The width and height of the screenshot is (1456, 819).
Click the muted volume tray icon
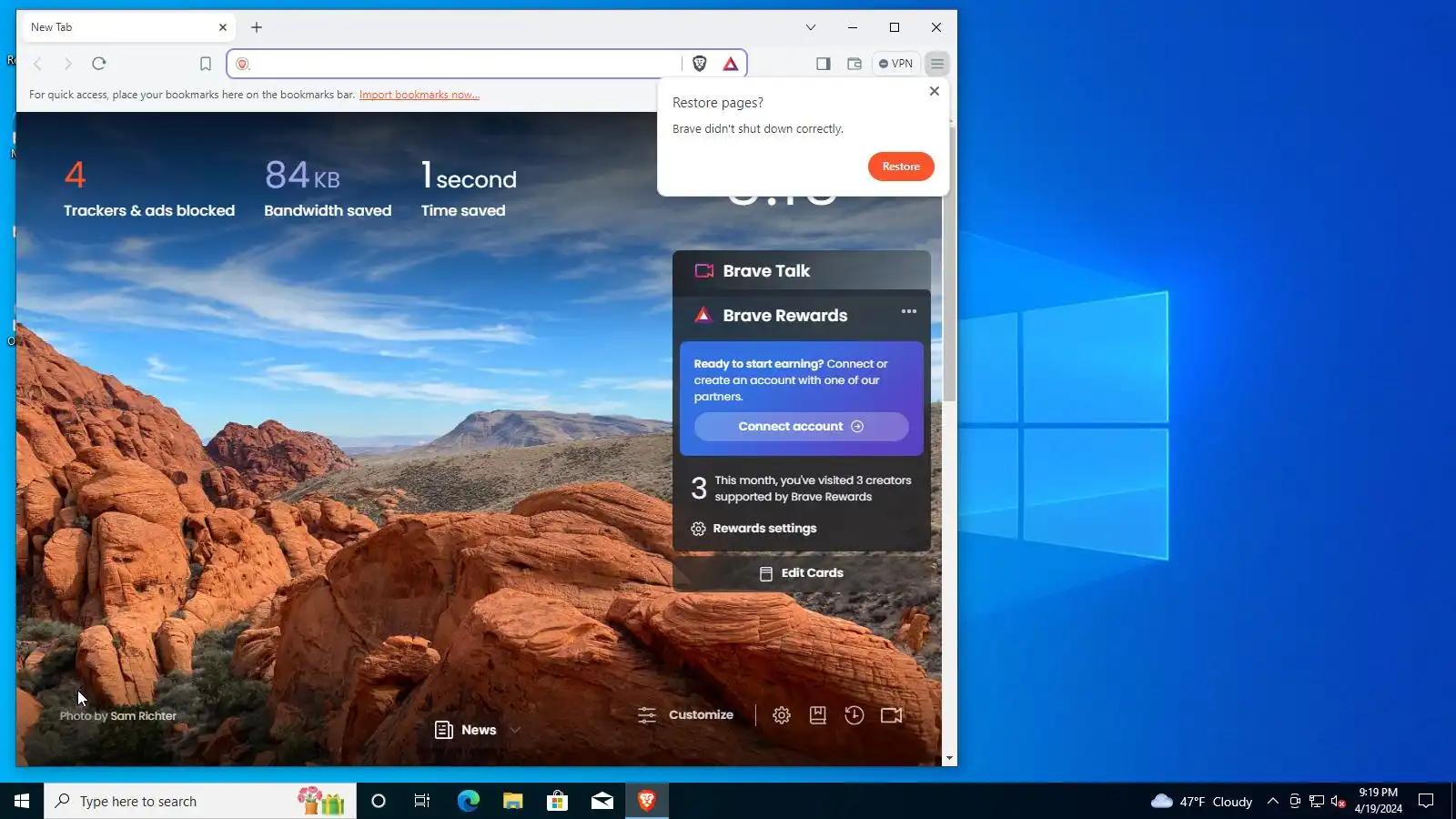[x=1338, y=801]
